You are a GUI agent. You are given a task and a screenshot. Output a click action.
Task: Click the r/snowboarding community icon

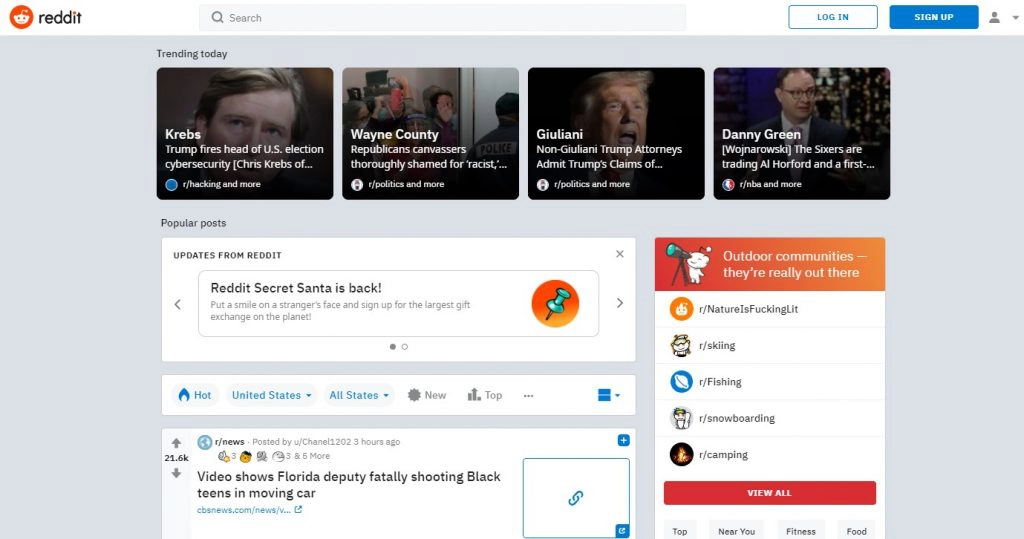[x=681, y=418]
